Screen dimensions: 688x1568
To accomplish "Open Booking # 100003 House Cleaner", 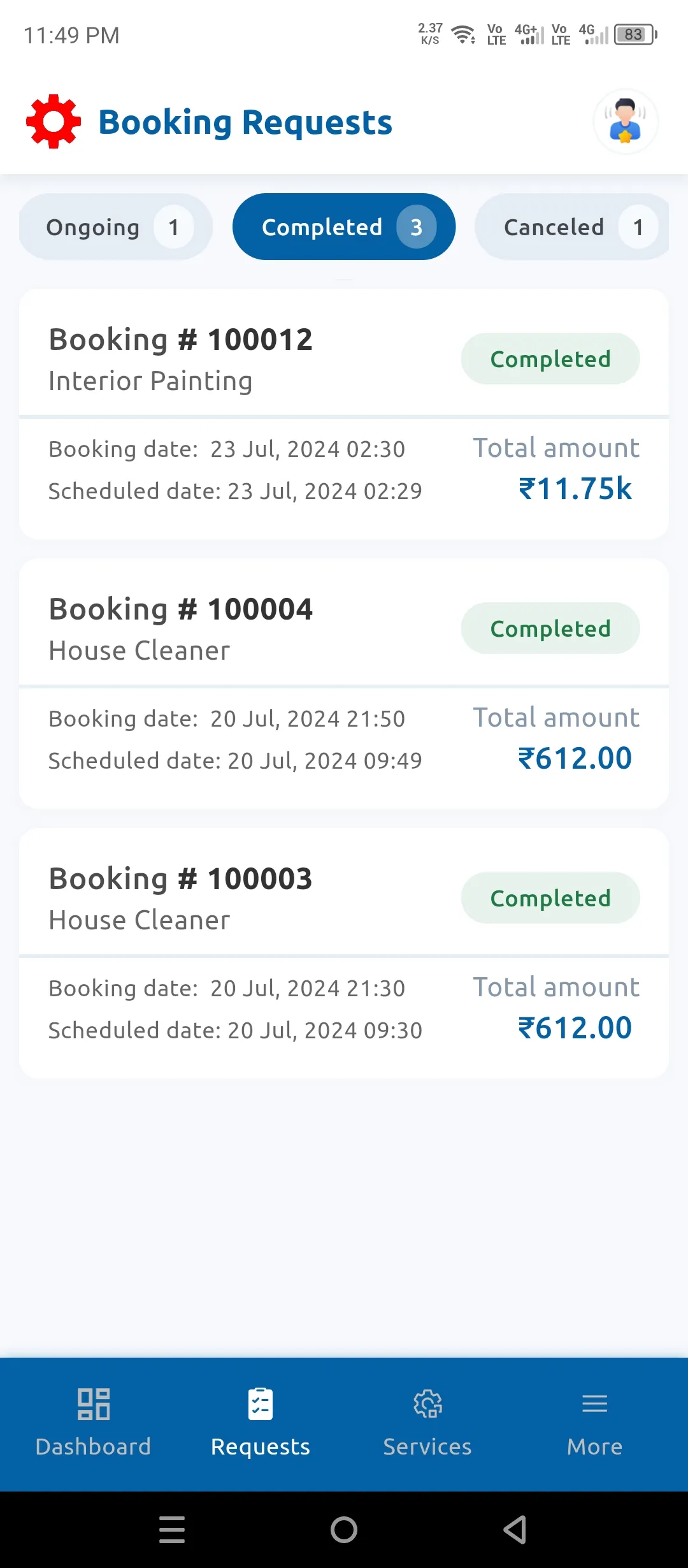I will (180, 898).
